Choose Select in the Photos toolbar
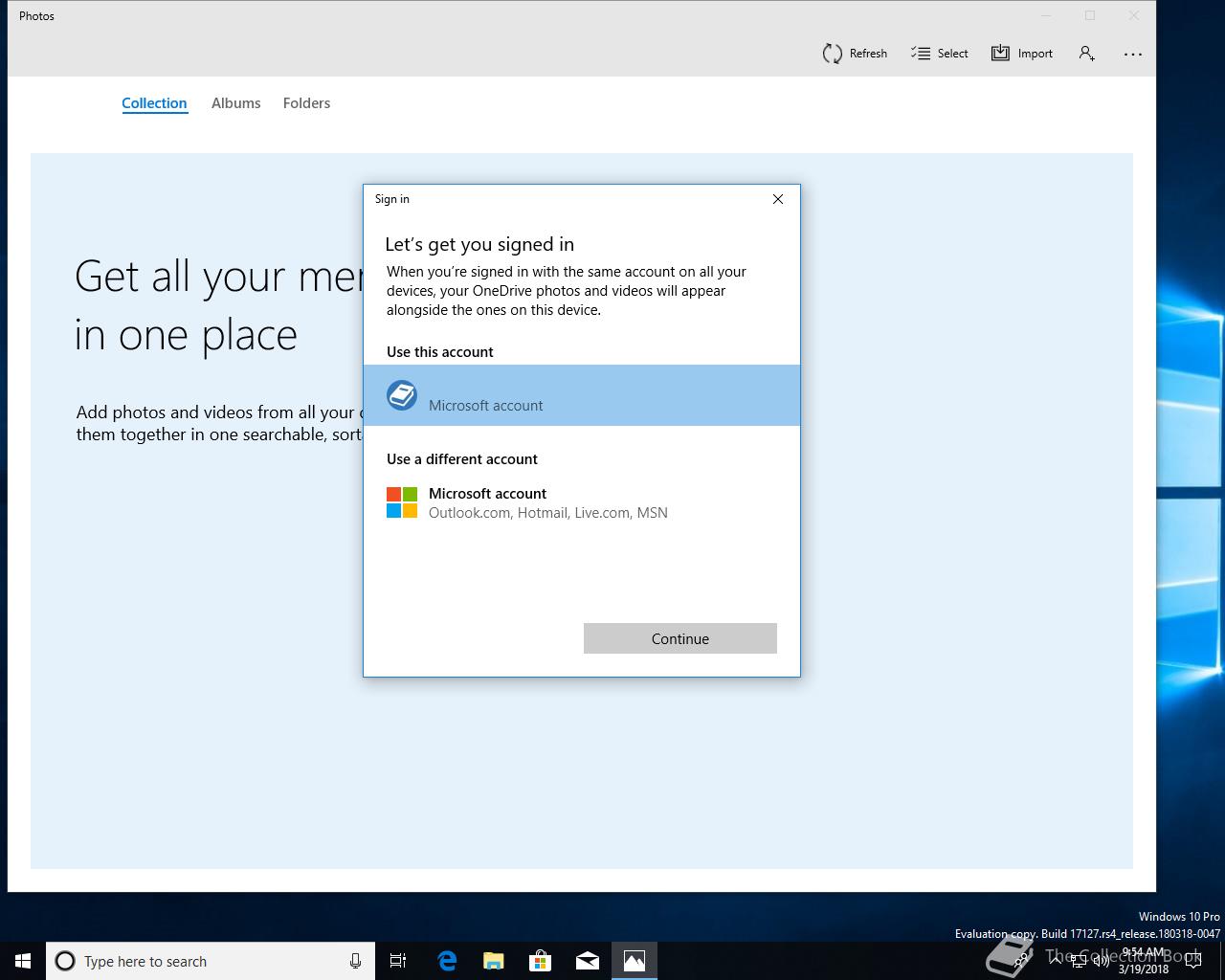1225x980 pixels. click(x=940, y=54)
